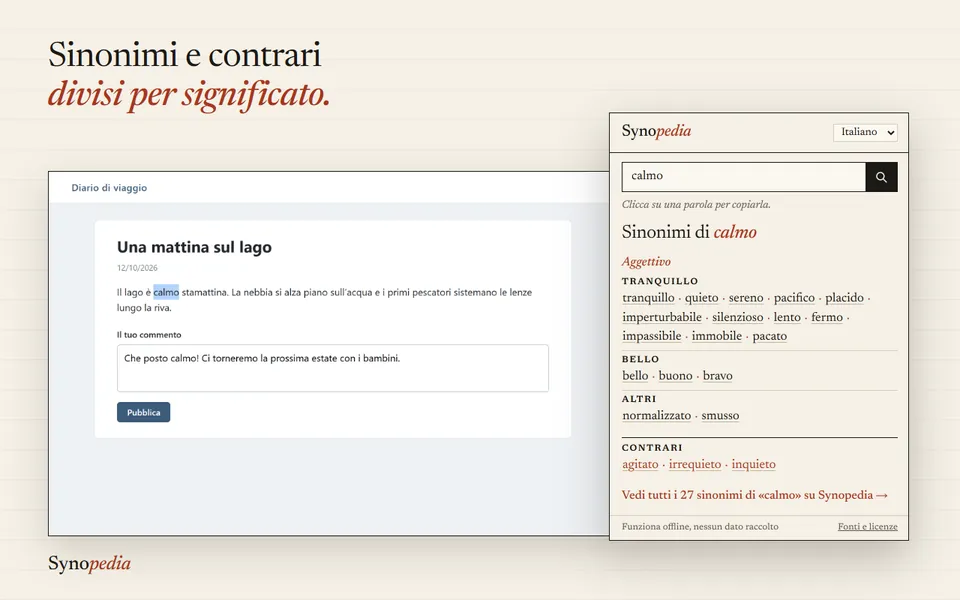Copy the synonym smusso

pos(720,416)
